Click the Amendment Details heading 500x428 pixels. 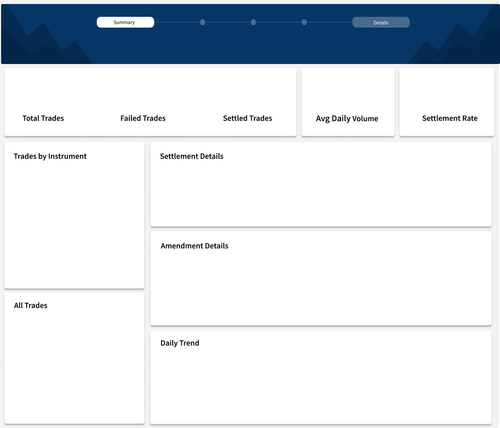point(194,246)
